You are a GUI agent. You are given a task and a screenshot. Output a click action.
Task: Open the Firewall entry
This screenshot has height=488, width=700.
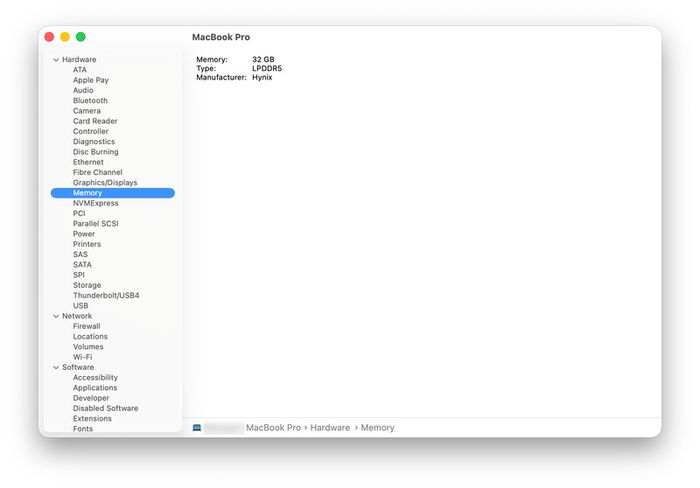(x=87, y=326)
